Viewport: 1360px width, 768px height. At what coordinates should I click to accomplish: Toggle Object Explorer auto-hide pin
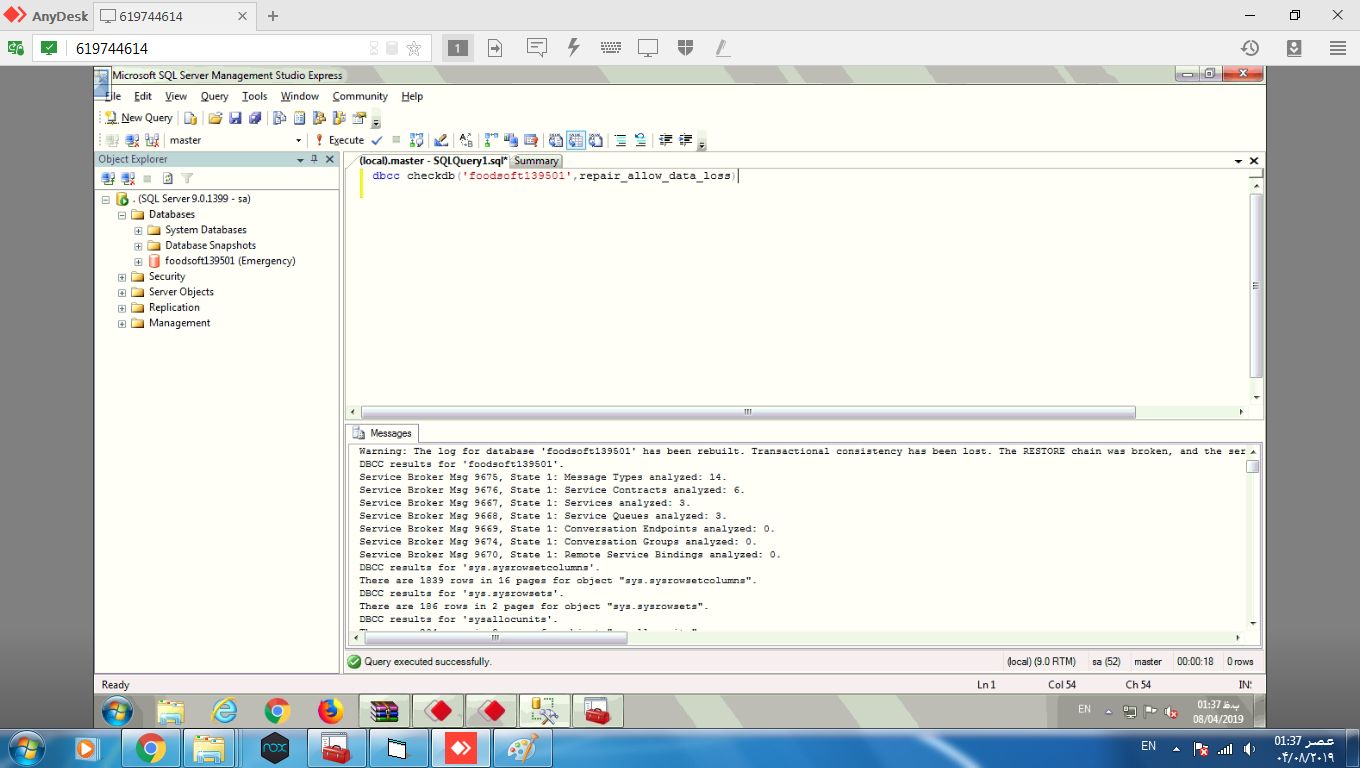(314, 159)
